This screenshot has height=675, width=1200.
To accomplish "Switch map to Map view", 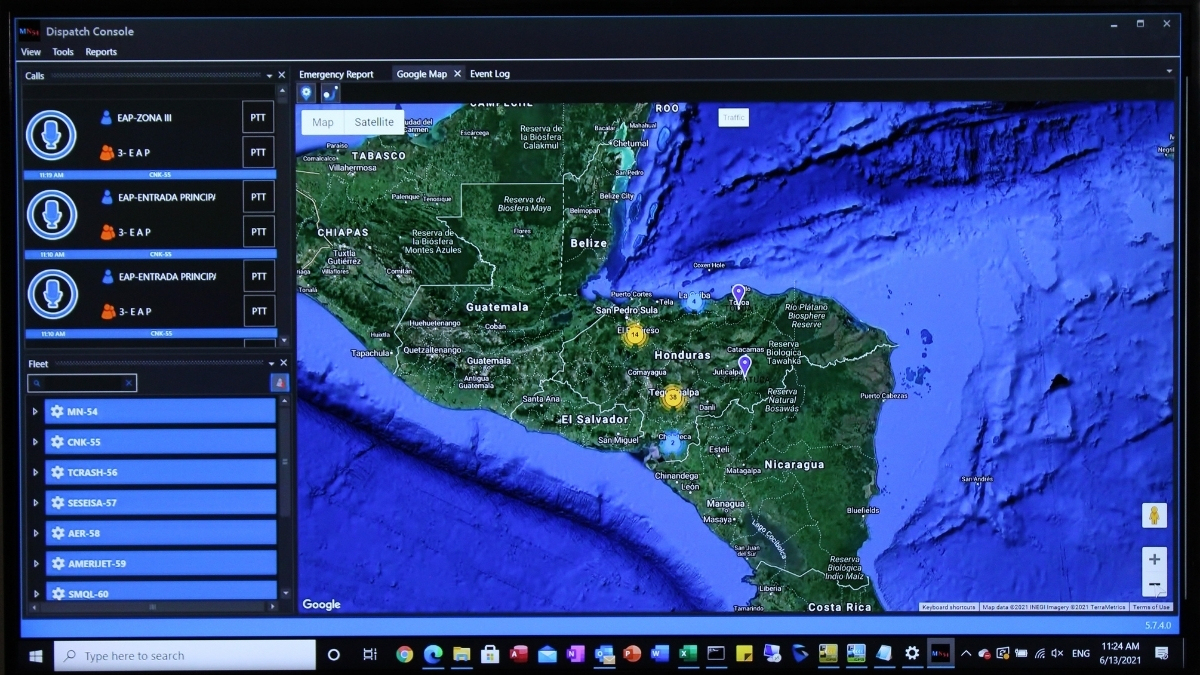I will tap(323, 122).
